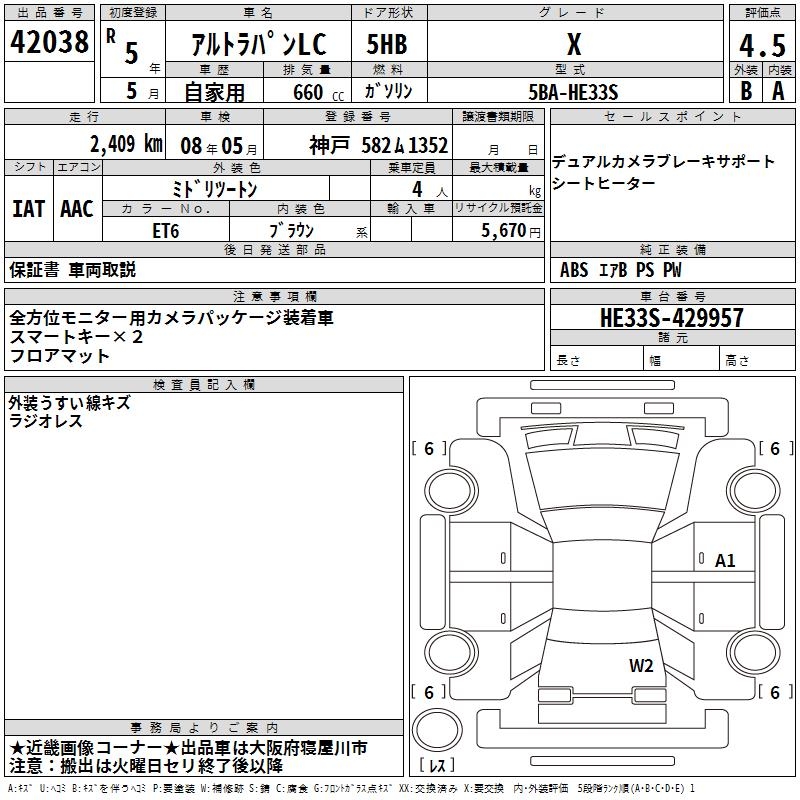Click the 長さ dimension field
The height and width of the screenshot is (800, 800).
click(597, 360)
